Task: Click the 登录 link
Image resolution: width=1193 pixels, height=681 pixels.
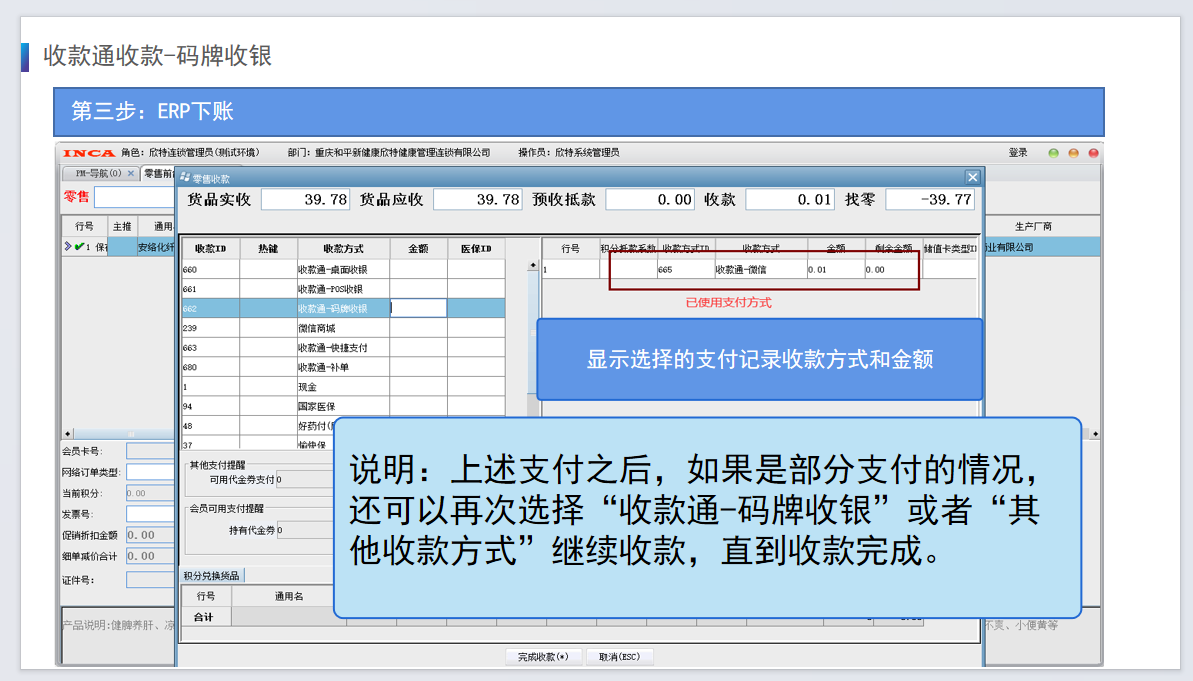Action: click(1018, 153)
